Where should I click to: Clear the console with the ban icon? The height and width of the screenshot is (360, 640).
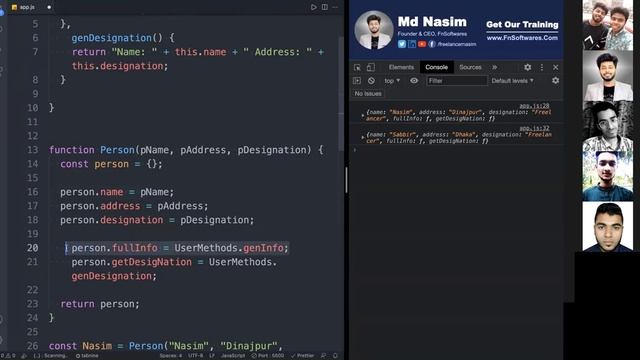371,81
